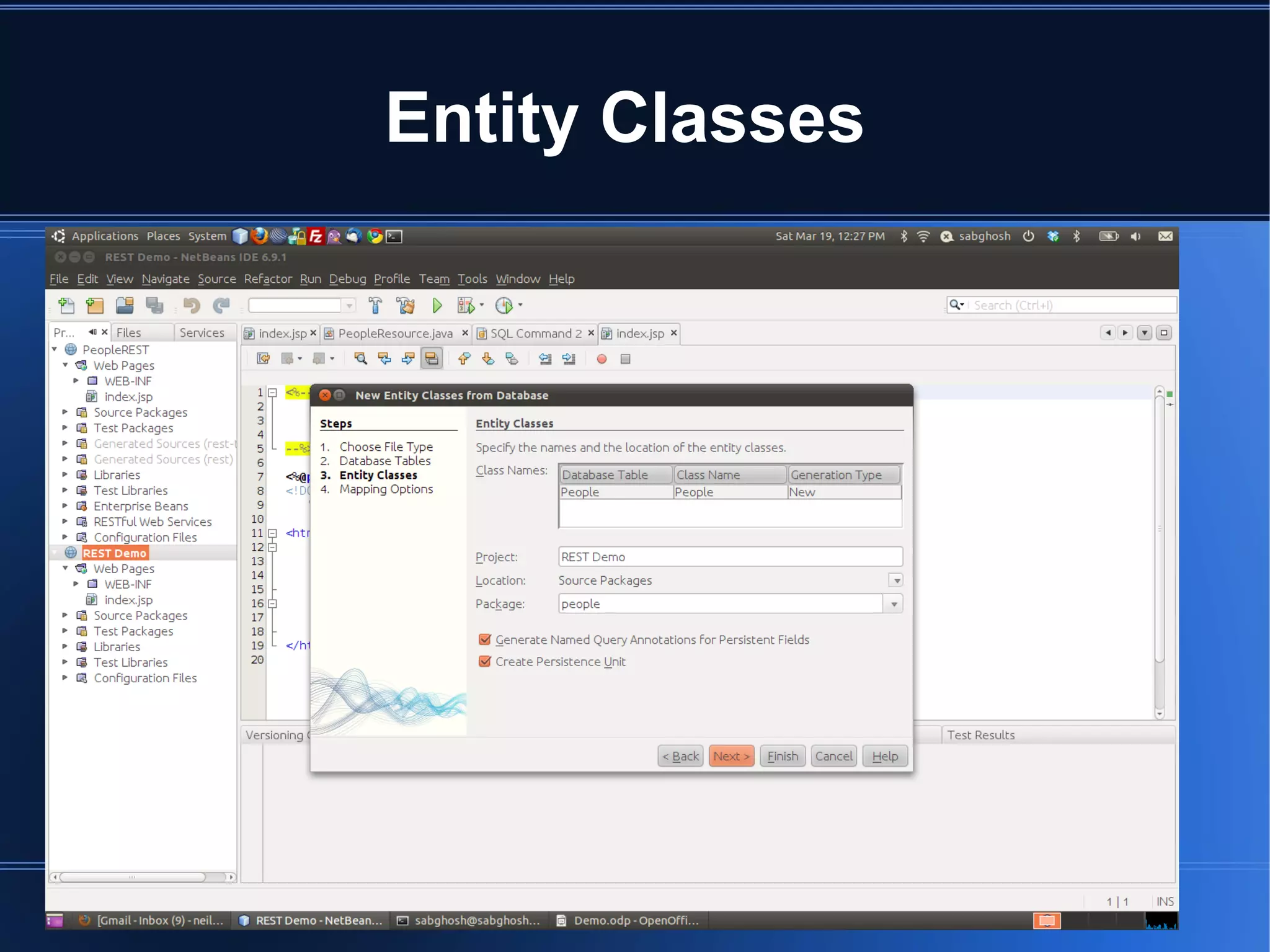Expand PeopleREST Source Packages node
The height and width of the screenshot is (952, 1270).
click(x=65, y=412)
